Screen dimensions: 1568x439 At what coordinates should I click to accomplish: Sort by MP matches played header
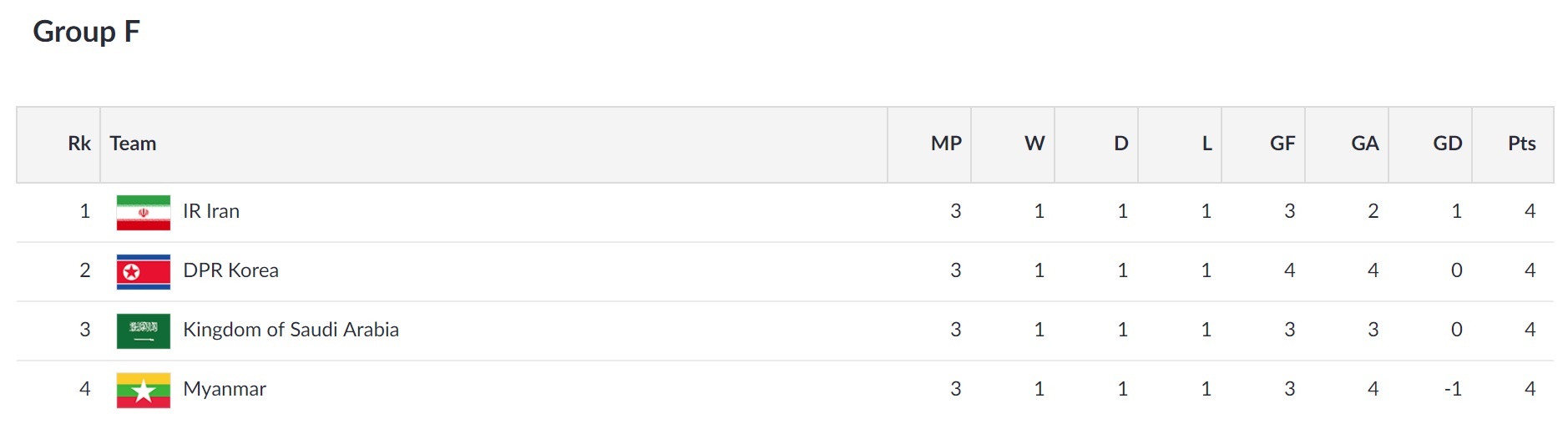[946, 144]
